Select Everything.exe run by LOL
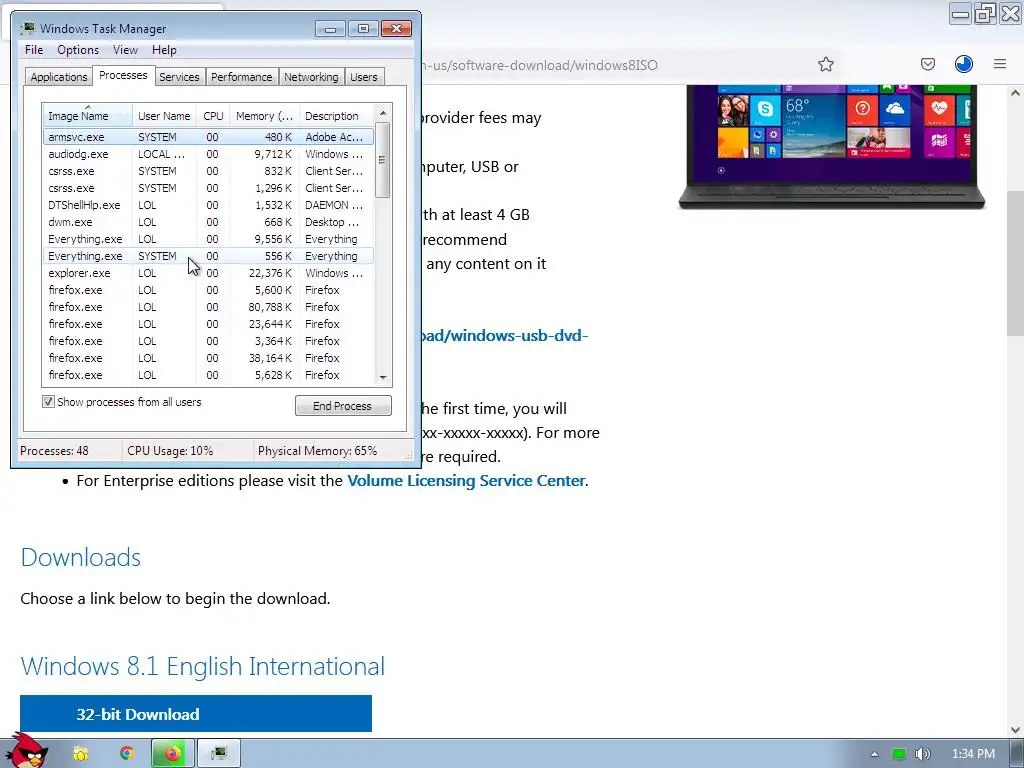Viewport: 1024px width, 768px height. 208,239
